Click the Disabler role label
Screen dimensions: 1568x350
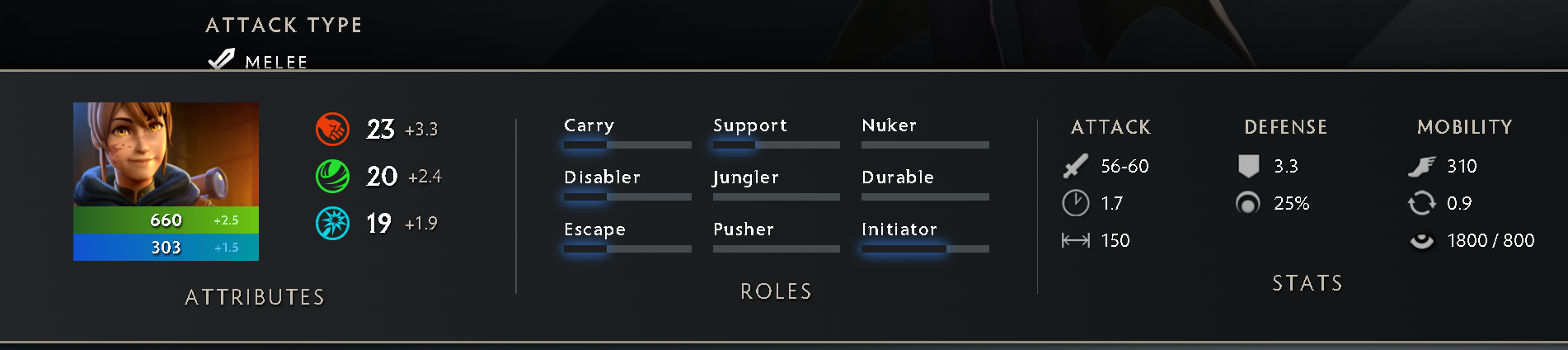pos(602,177)
